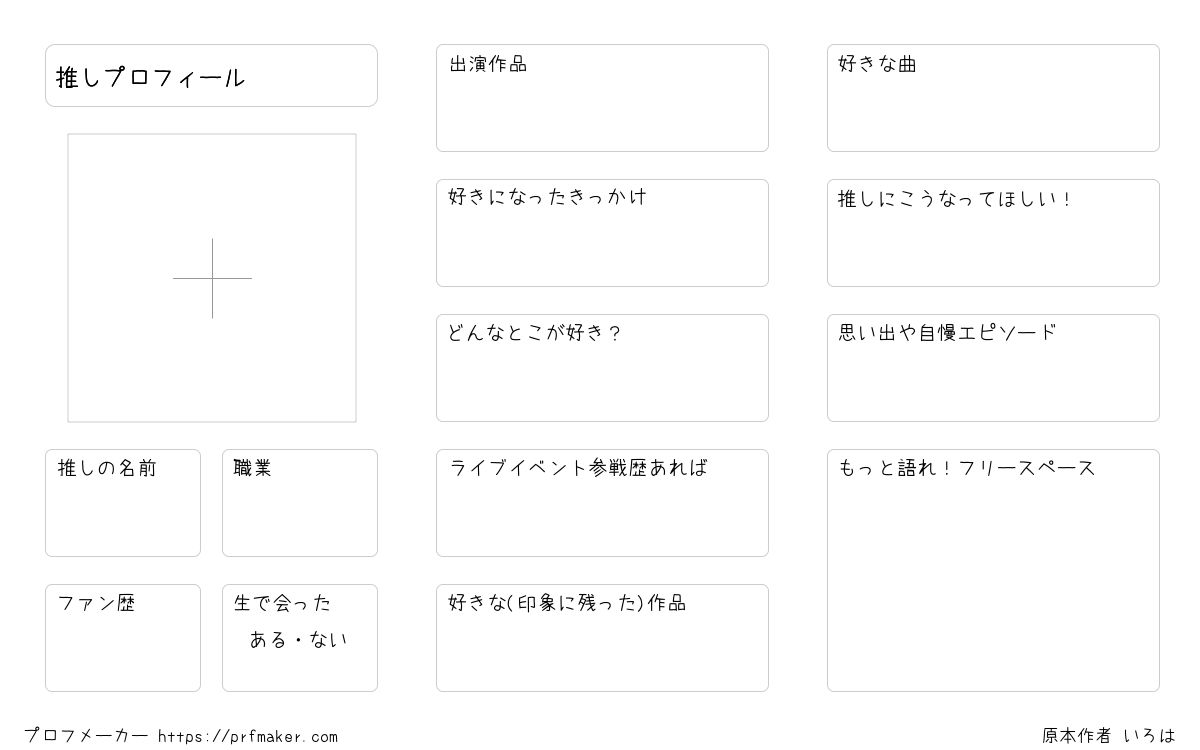1200x750 pixels.
Task: Click the 生で会った label
Action: click(282, 603)
